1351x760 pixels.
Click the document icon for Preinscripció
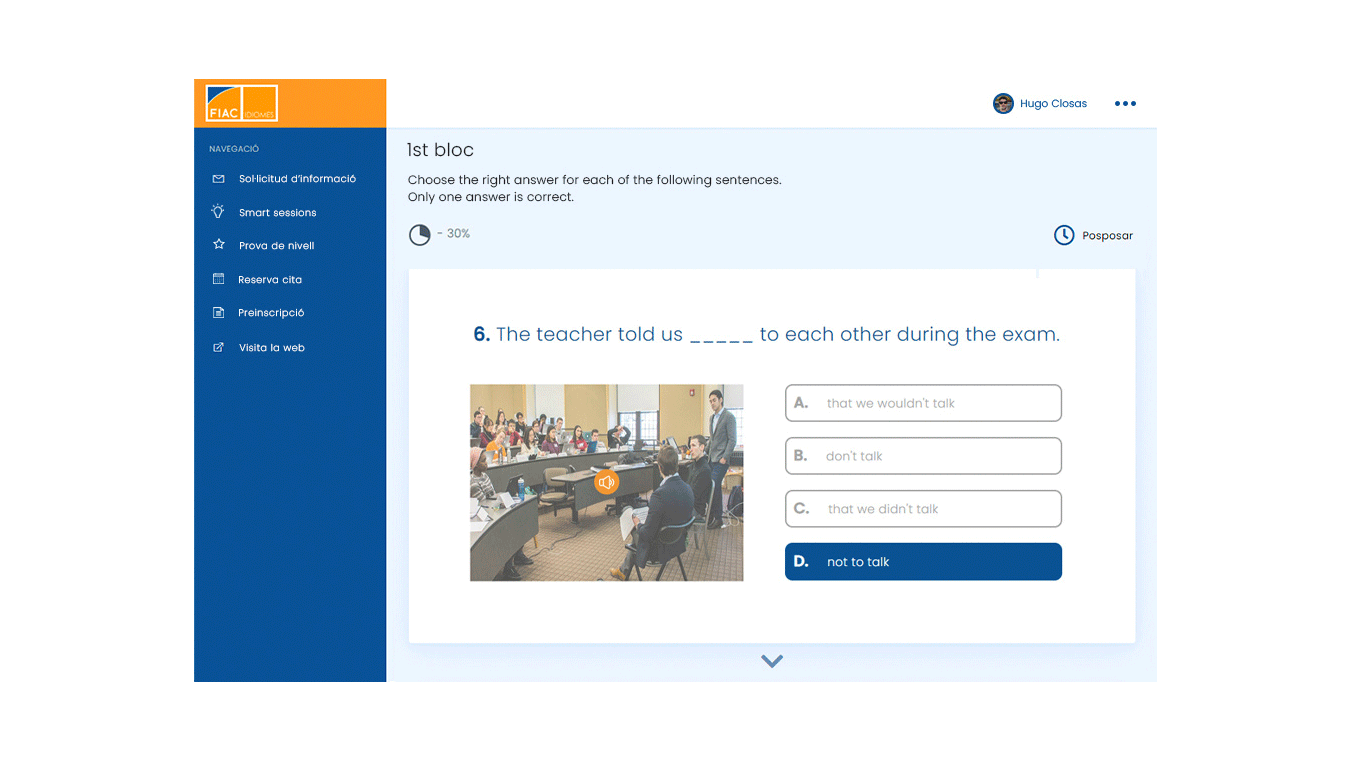click(x=218, y=313)
